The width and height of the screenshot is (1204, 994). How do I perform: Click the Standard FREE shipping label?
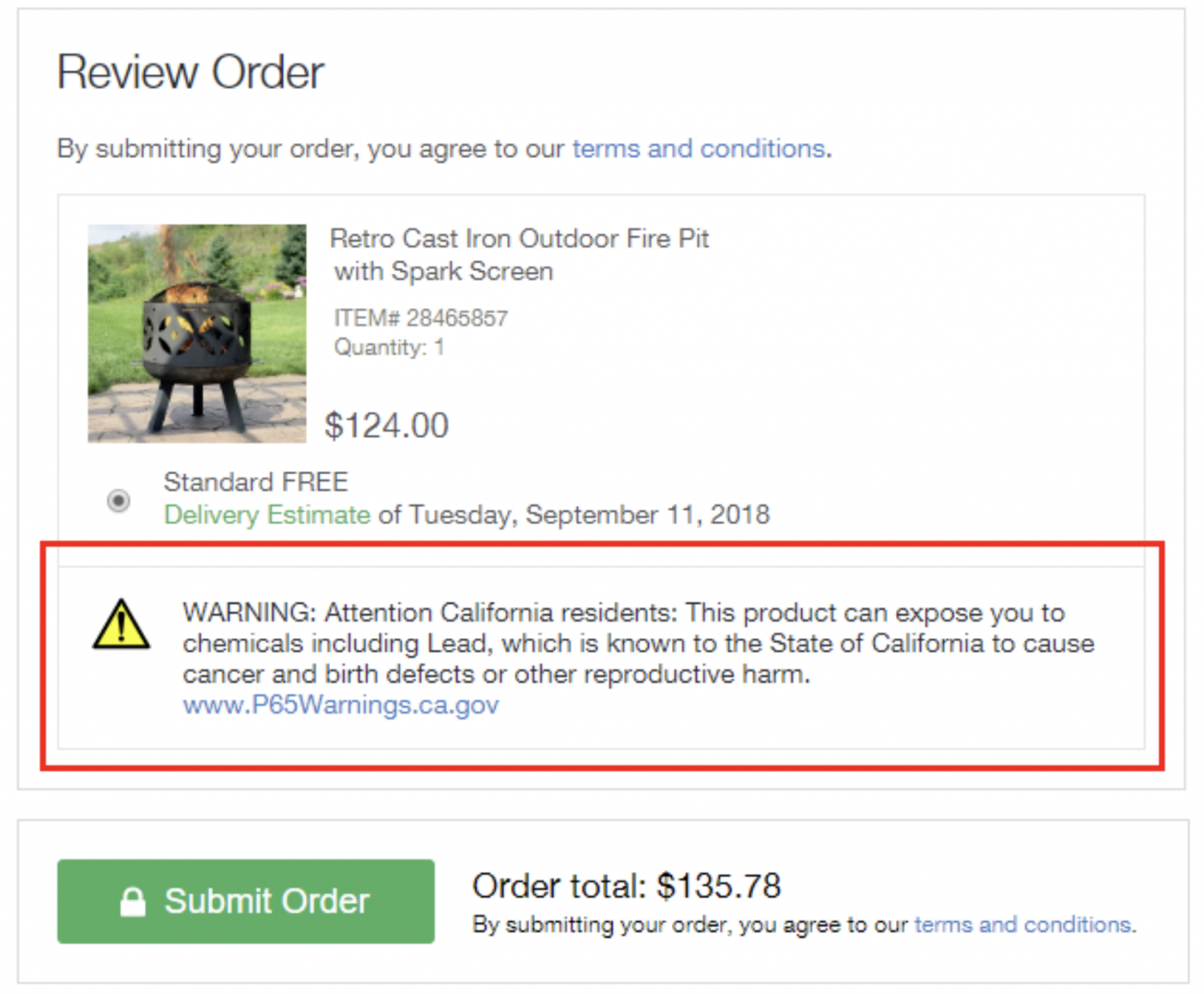[x=256, y=482]
